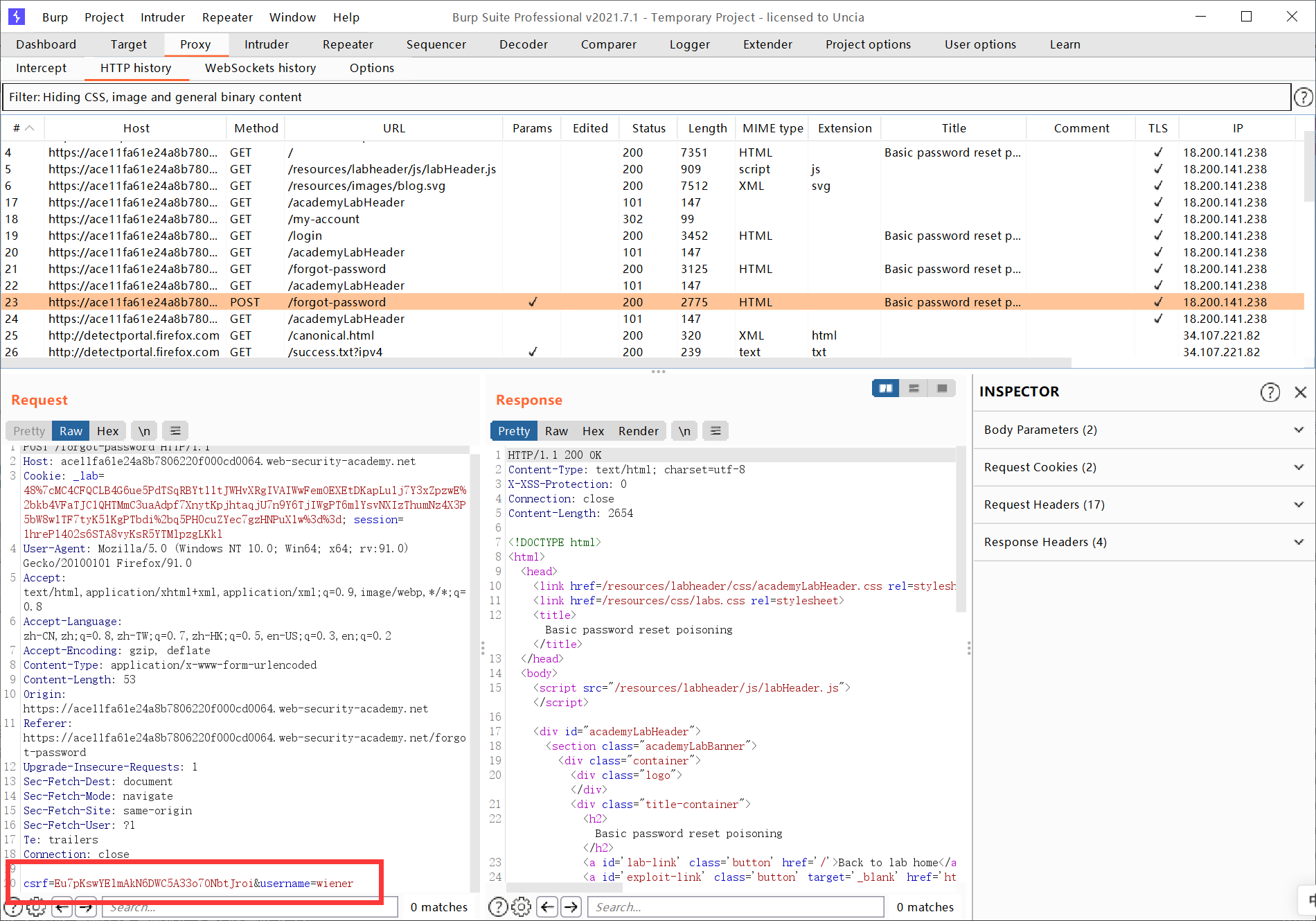Sort by the MIME type column
The height and width of the screenshot is (921, 1316).
[772, 128]
